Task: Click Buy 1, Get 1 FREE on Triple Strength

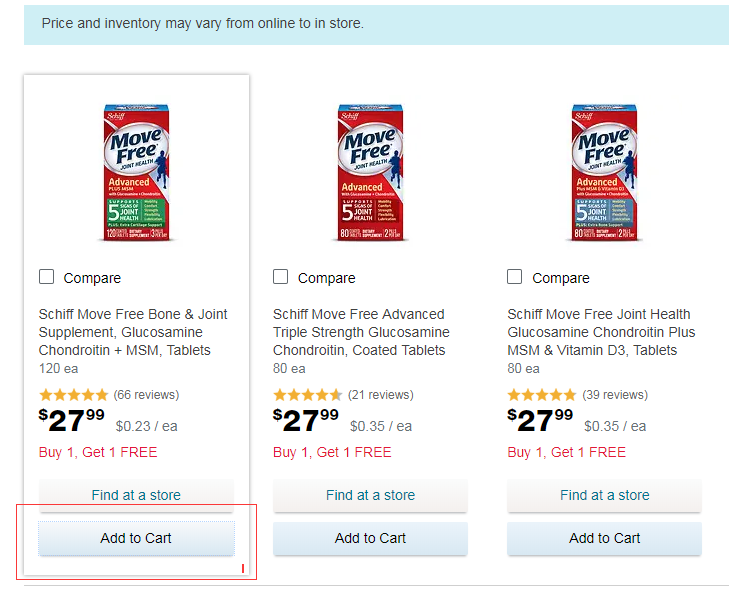Action: [332, 452]
